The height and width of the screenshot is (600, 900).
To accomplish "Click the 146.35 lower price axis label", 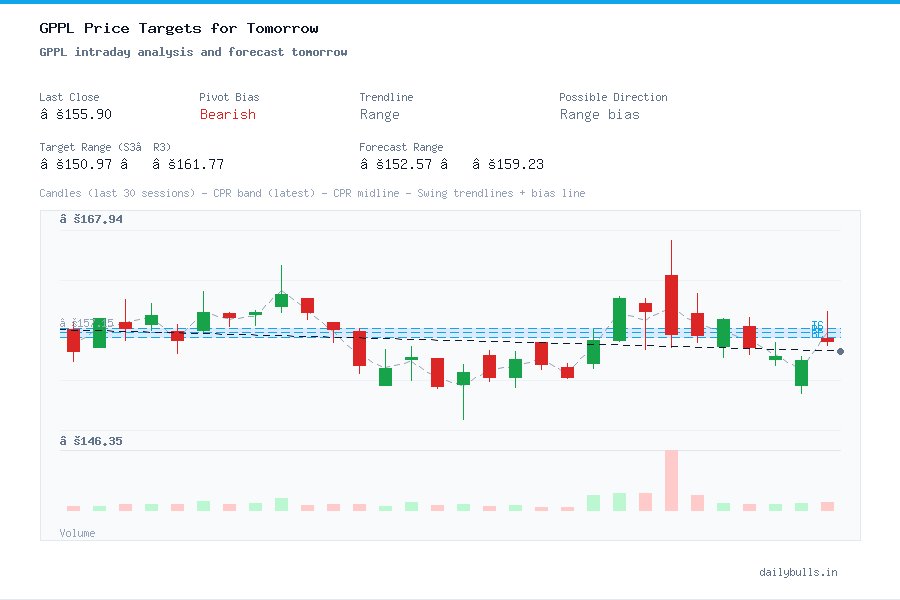I will [91, 441].
